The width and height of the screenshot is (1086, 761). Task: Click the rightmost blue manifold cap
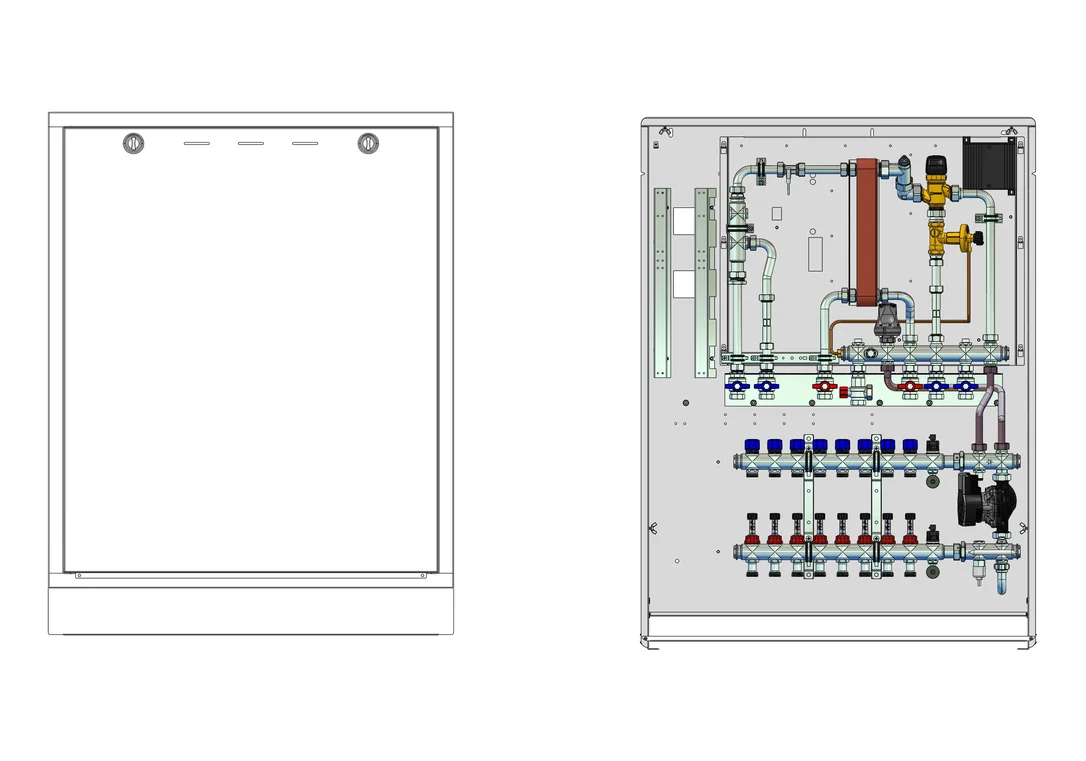tap(909, 445)
